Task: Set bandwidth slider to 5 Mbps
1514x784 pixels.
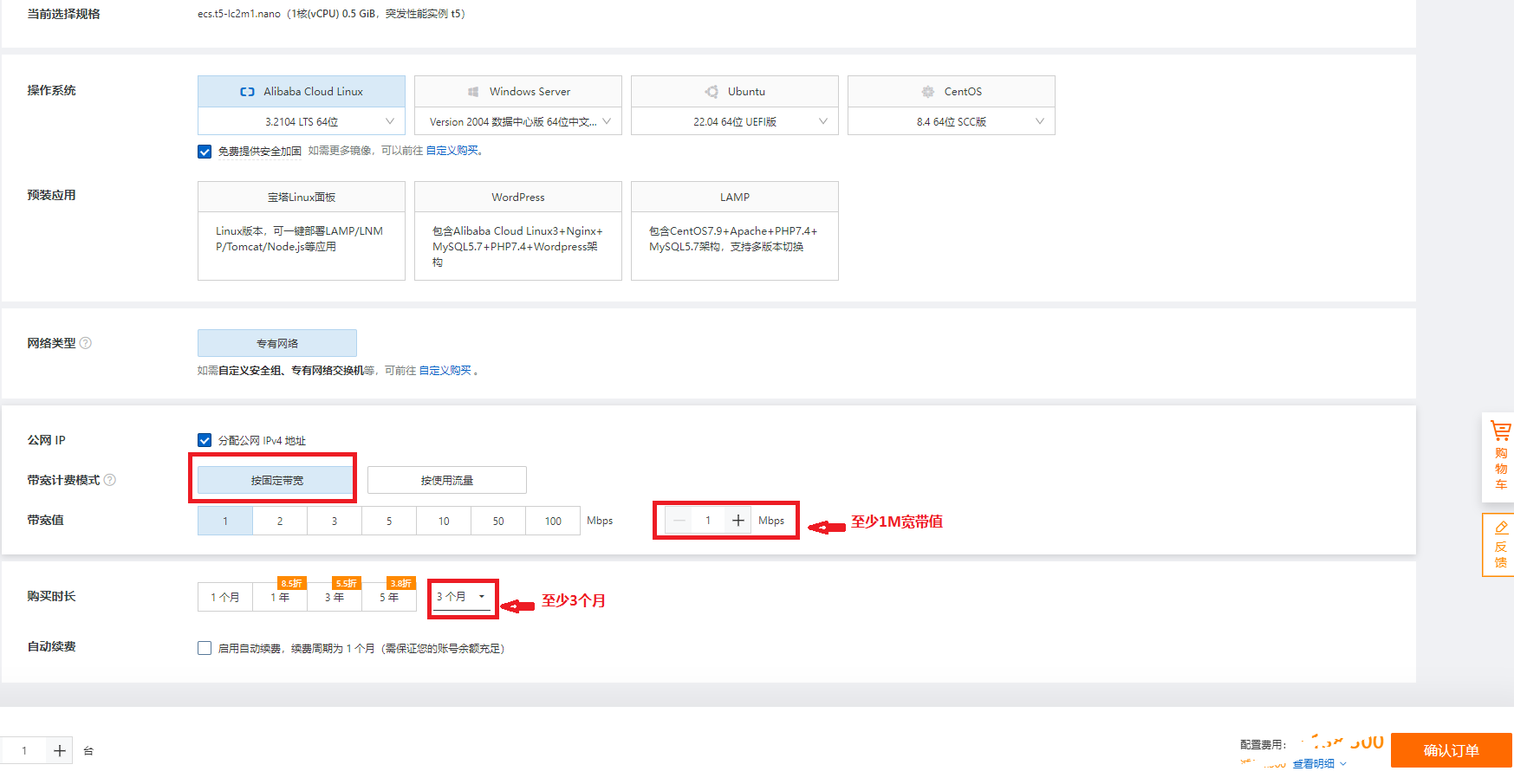Action: click(389, 521)
